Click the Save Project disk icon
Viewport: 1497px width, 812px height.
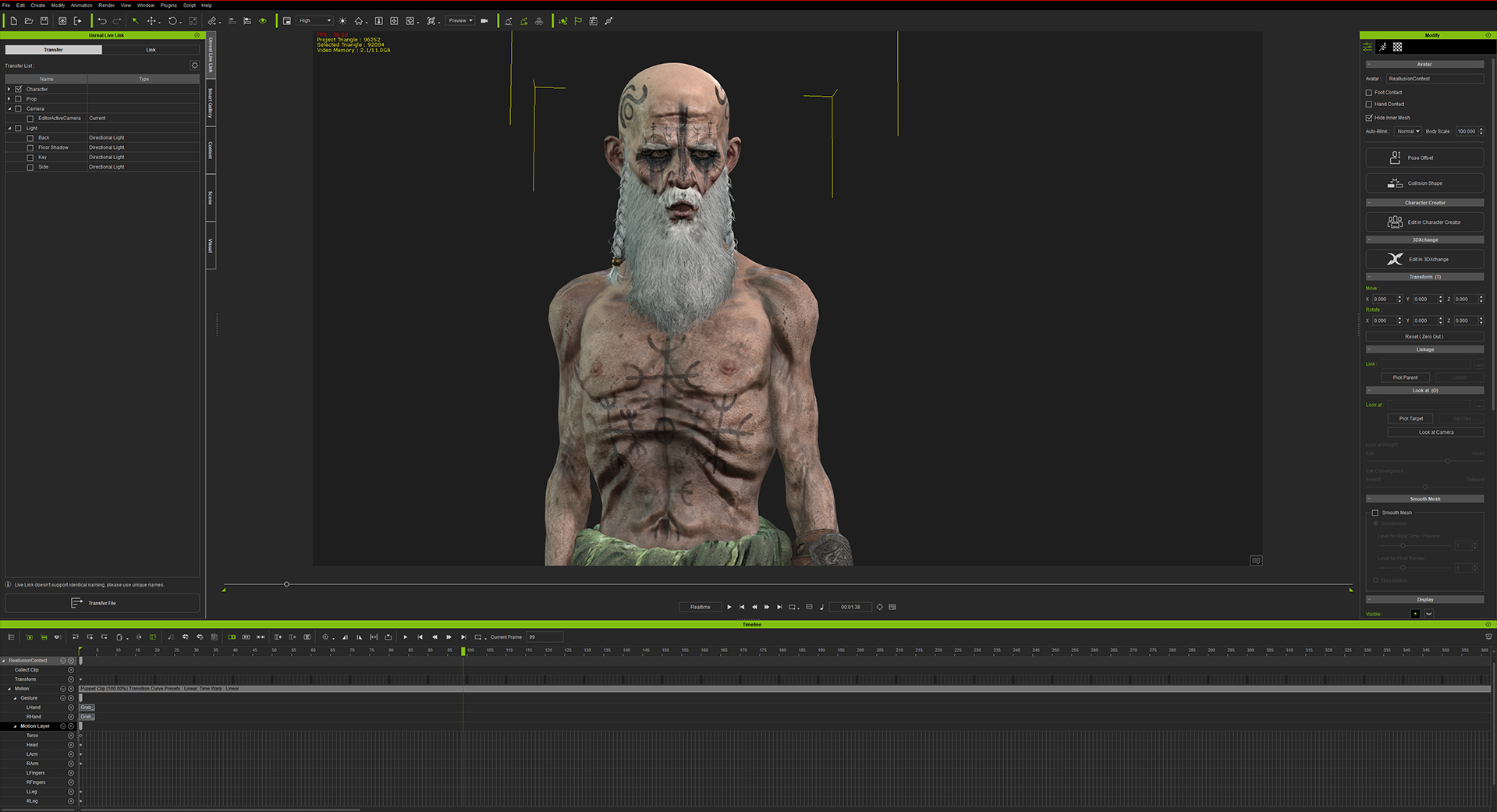[x=44, y=21]
